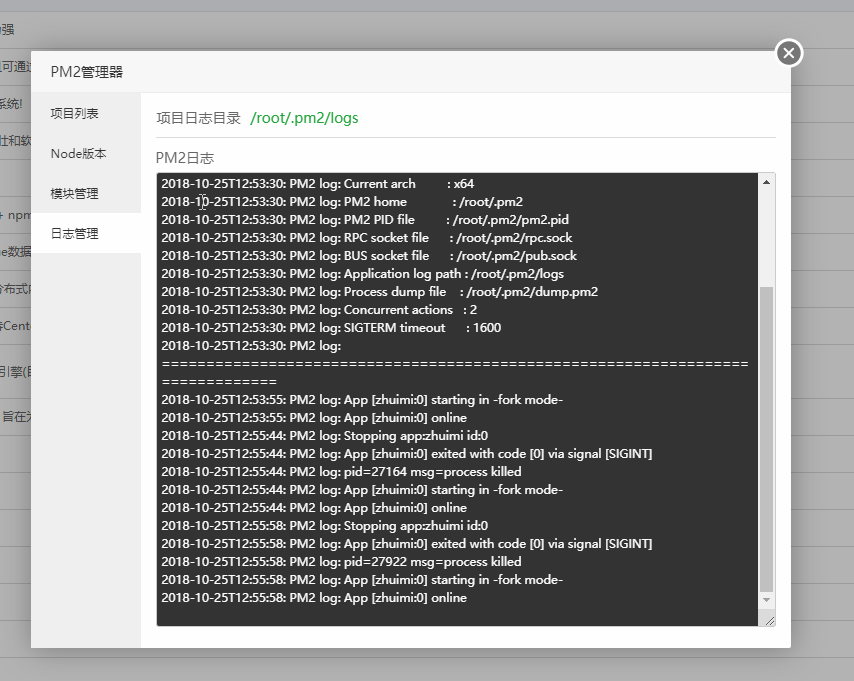Switch to the Node版本 tab
This screenshot has height=681, width=854.
(x=86, y=154)
